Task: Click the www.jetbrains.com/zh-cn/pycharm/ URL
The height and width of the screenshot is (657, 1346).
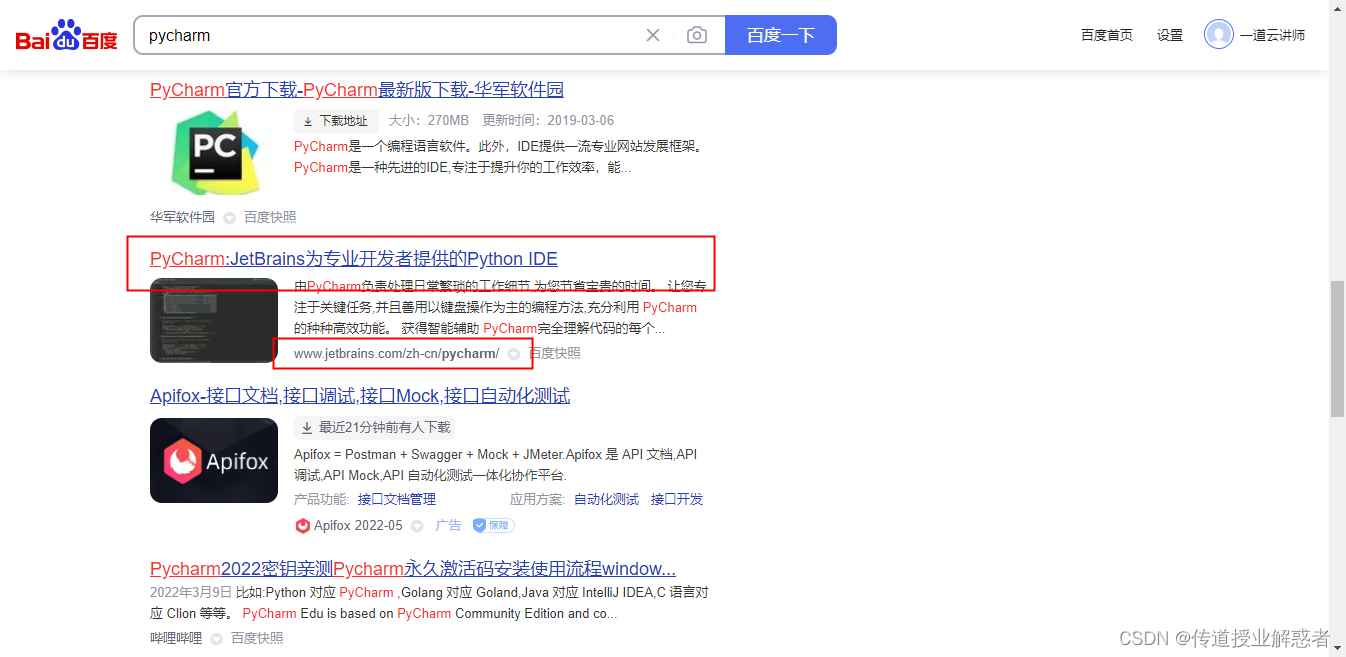Action: [396, 353]
